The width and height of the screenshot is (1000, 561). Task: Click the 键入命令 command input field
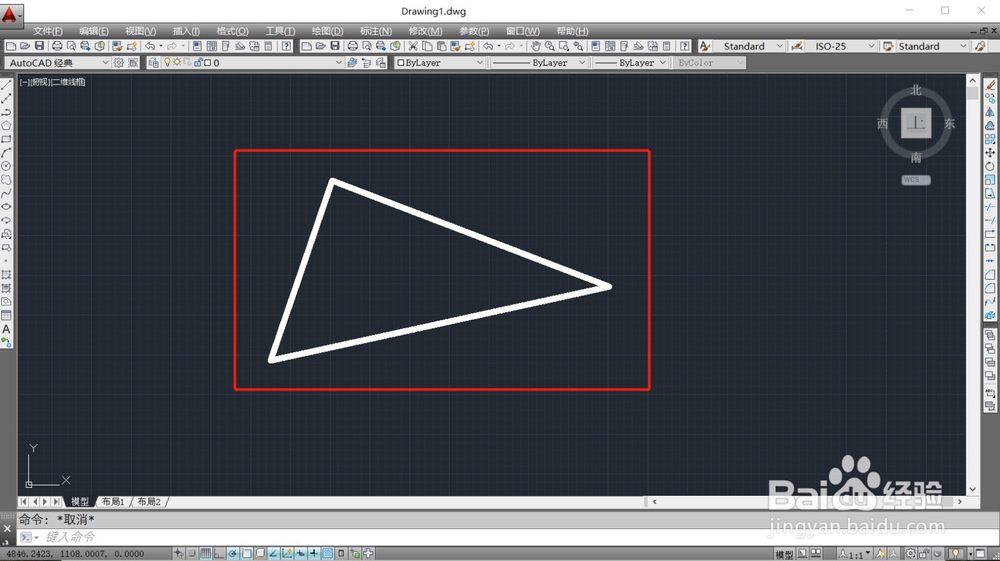click(497, 537)
